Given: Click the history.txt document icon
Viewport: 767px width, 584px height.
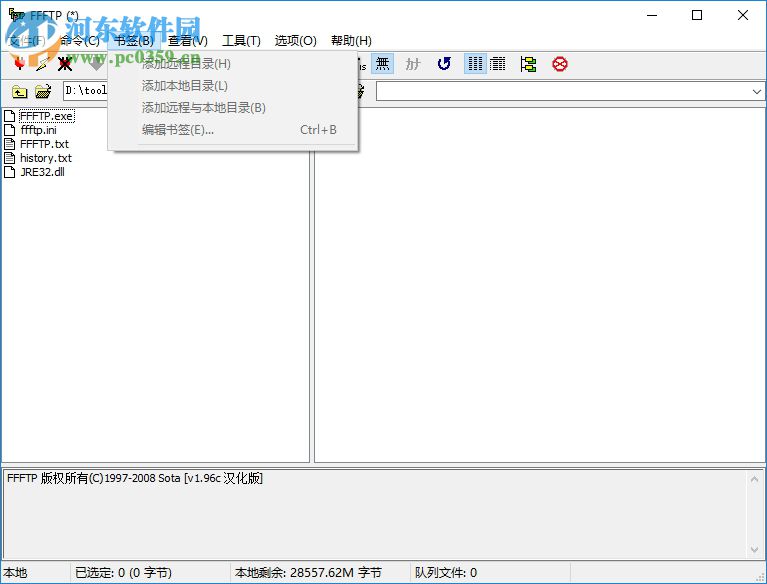Looking at the screenshot, I should pos(9,158).
